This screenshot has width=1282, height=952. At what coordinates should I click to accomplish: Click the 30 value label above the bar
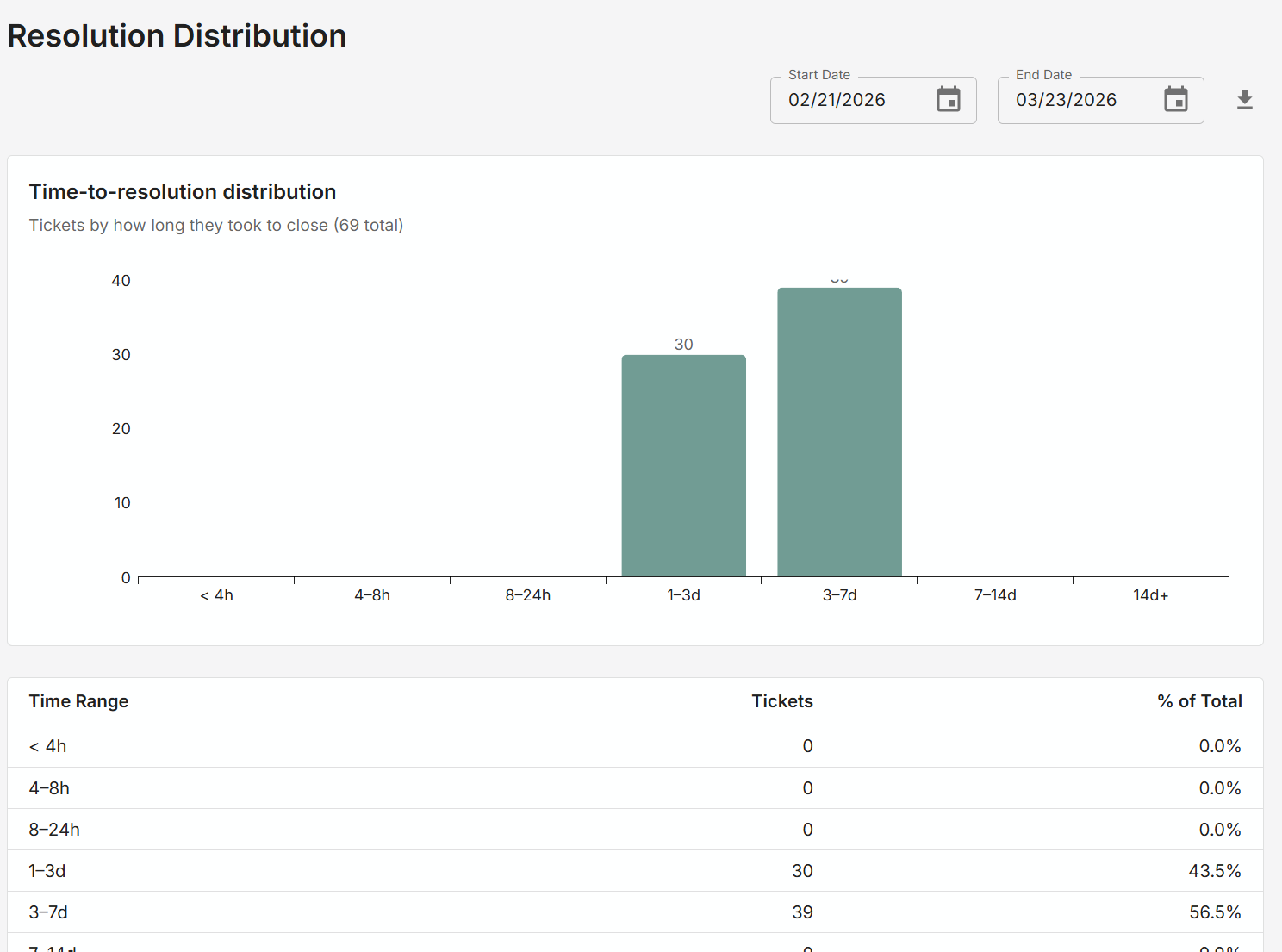coord(683,344)
